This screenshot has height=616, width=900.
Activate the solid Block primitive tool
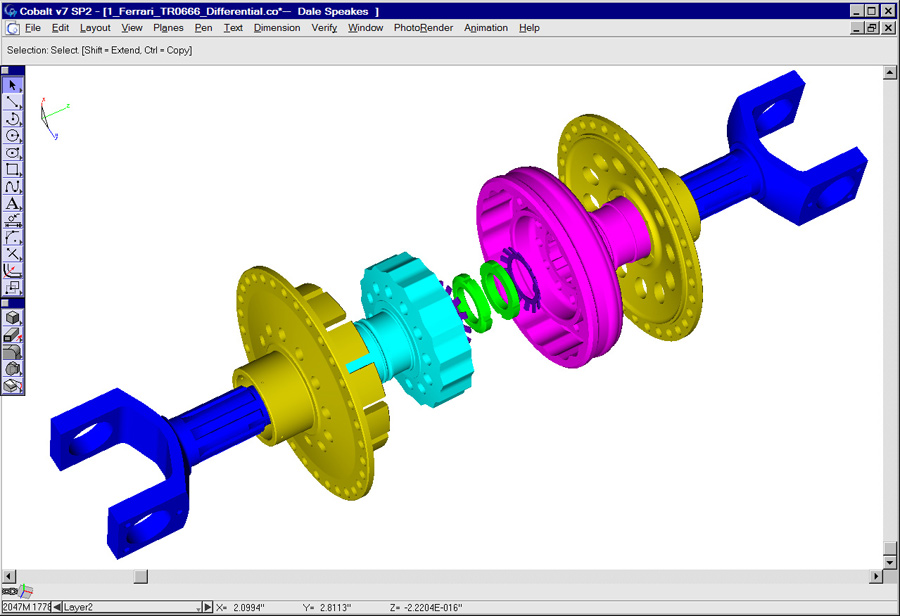[x=13, y=318]
